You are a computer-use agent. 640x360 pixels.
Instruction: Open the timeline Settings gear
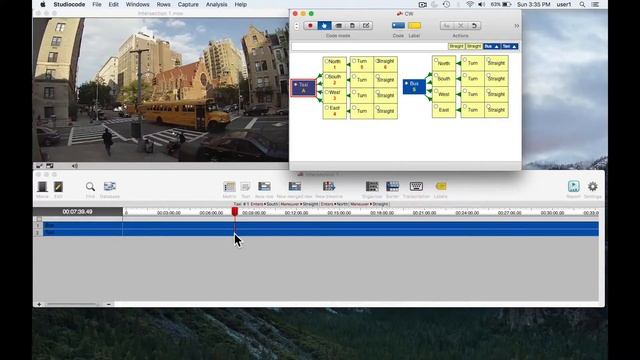coord(593,187)
